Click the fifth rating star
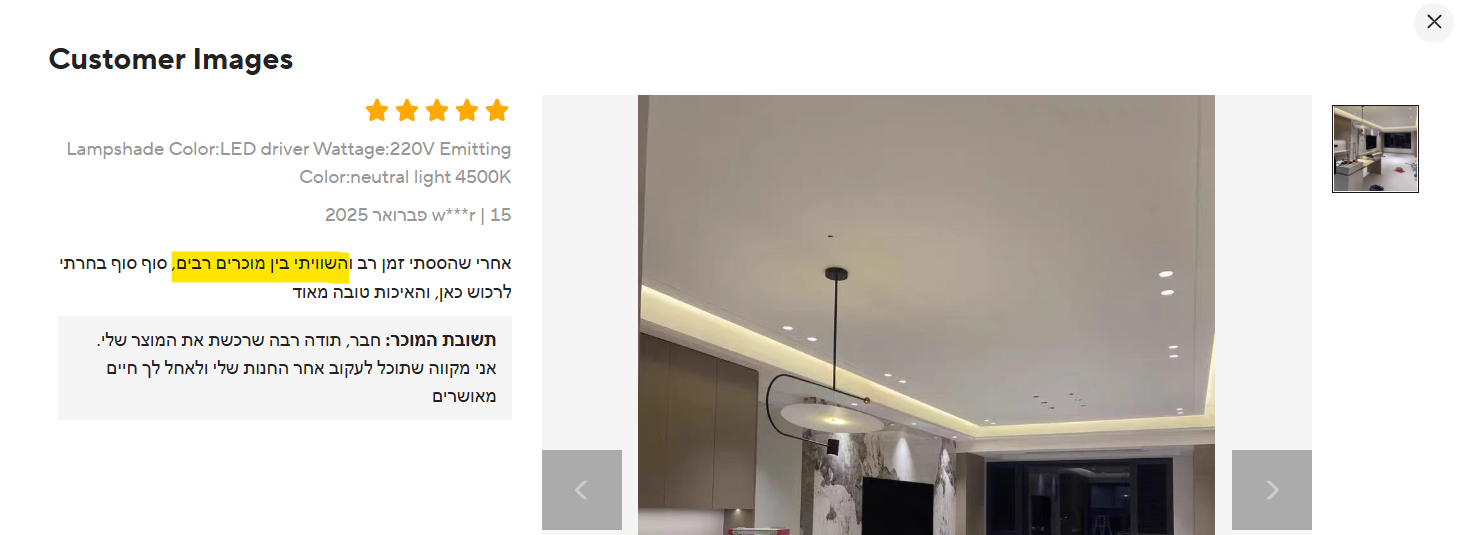 pos(497,110)
